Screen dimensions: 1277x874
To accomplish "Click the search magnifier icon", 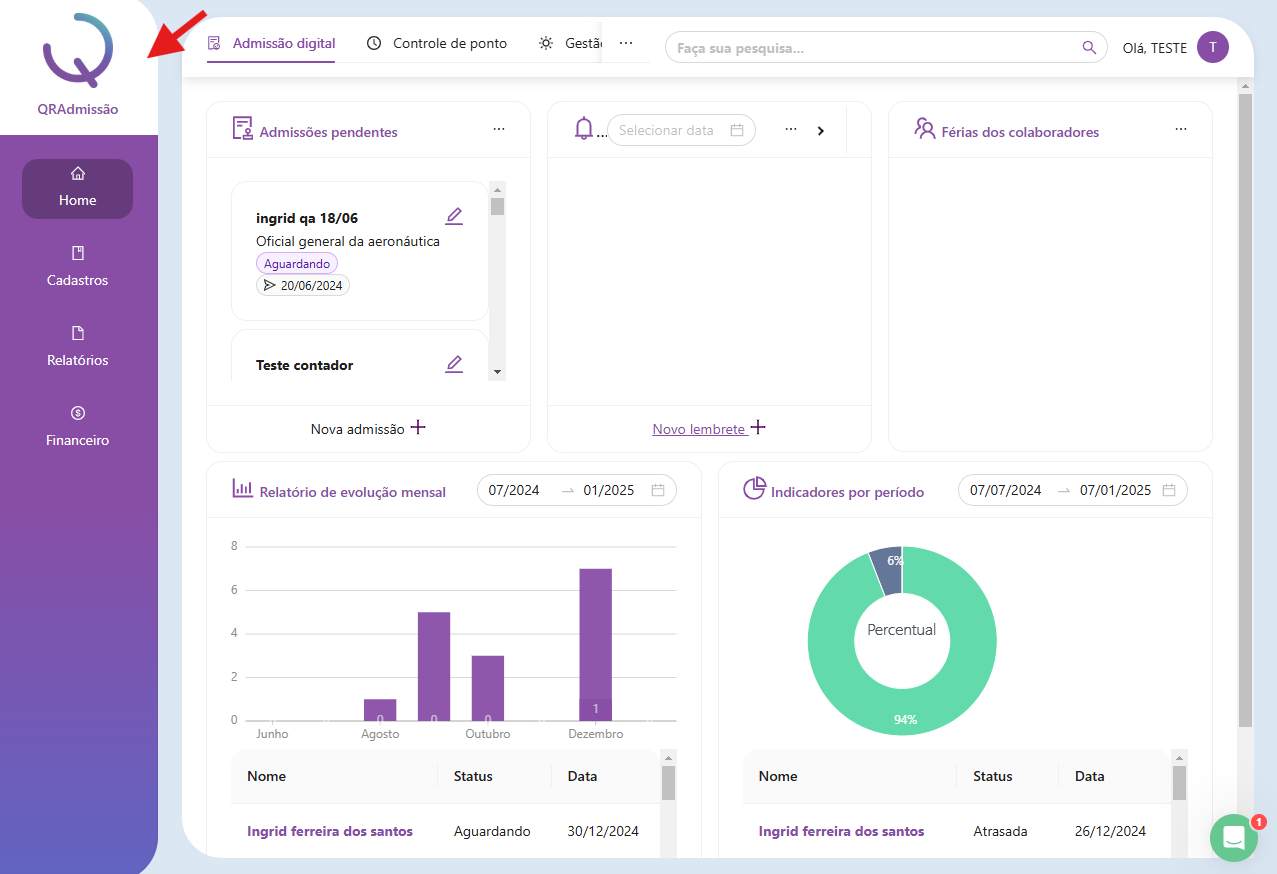I will point(1089,47).
